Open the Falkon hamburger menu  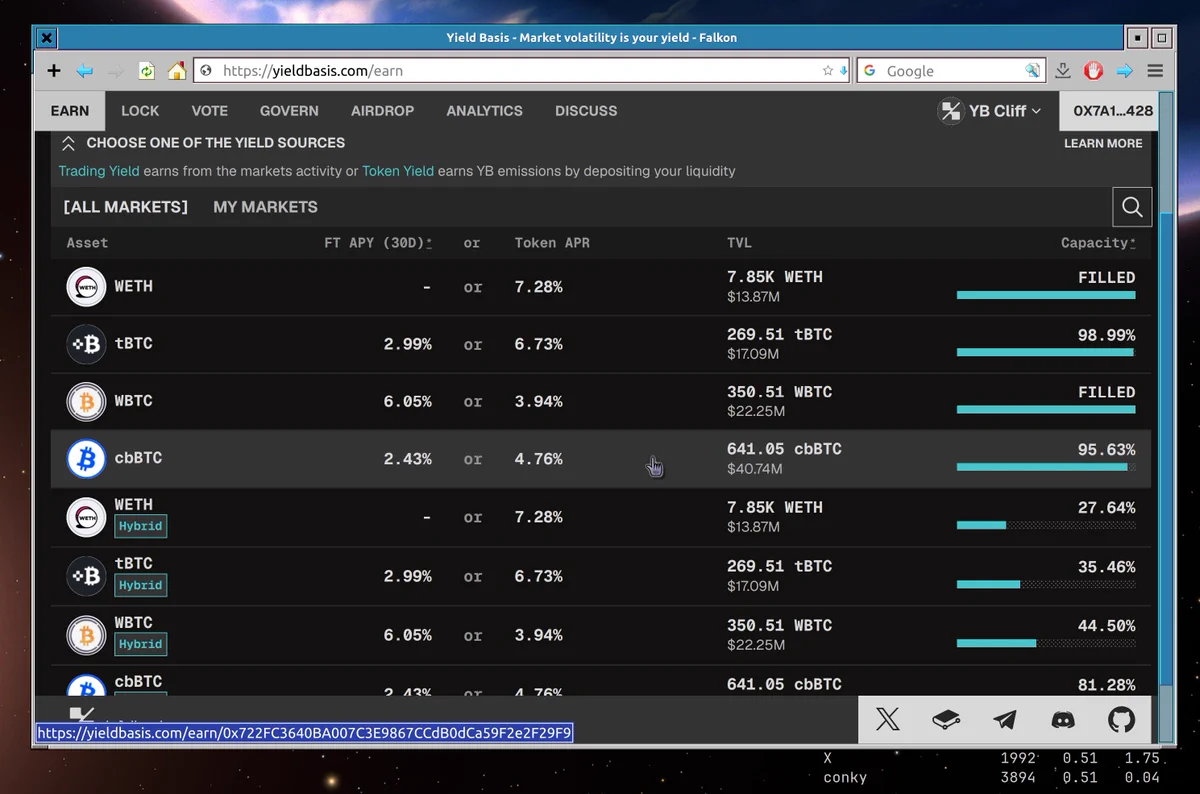(1155, 71)
